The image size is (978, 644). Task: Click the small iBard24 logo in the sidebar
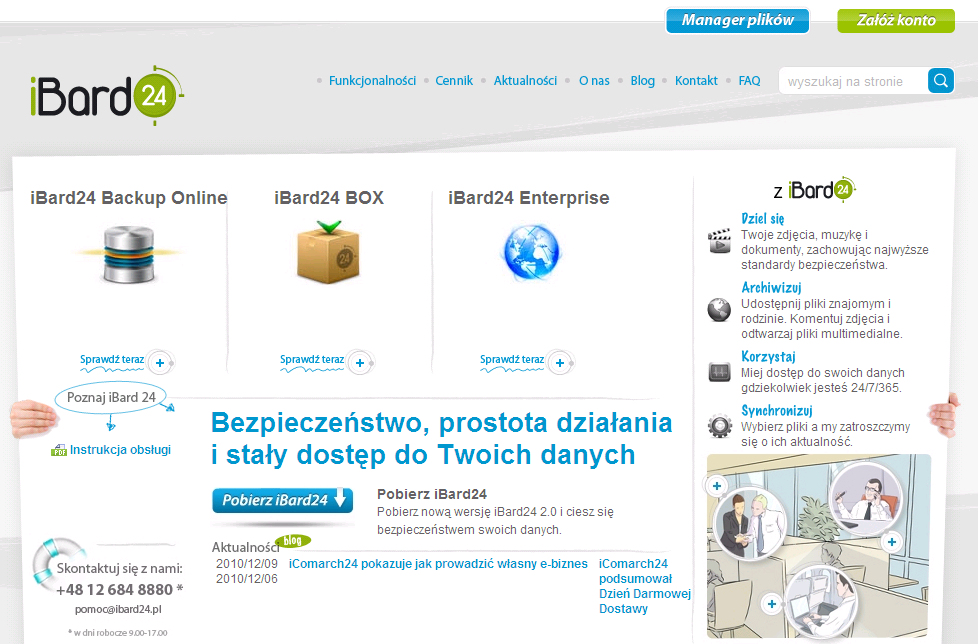tap(821, 189)
